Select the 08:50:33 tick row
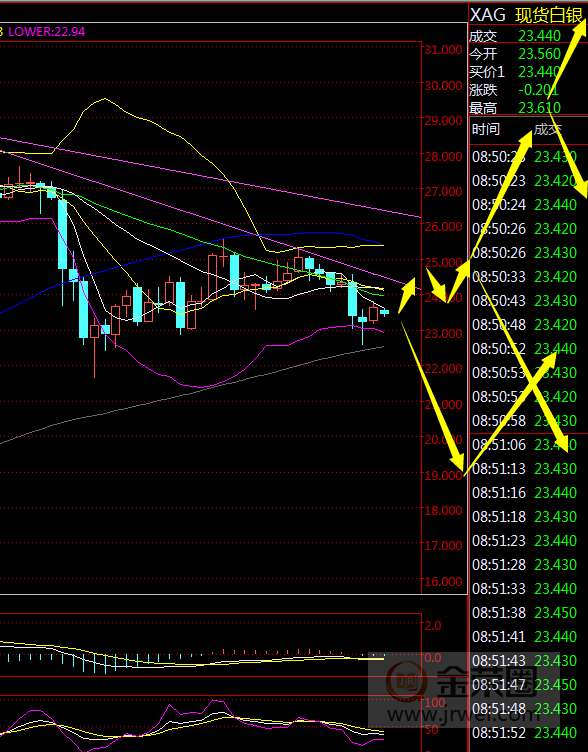588x752 pixels. click(x=528, y=277)
